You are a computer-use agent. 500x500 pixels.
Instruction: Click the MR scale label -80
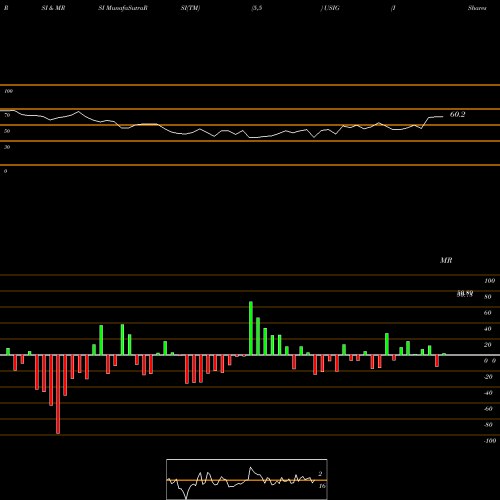tap(488, 425)
